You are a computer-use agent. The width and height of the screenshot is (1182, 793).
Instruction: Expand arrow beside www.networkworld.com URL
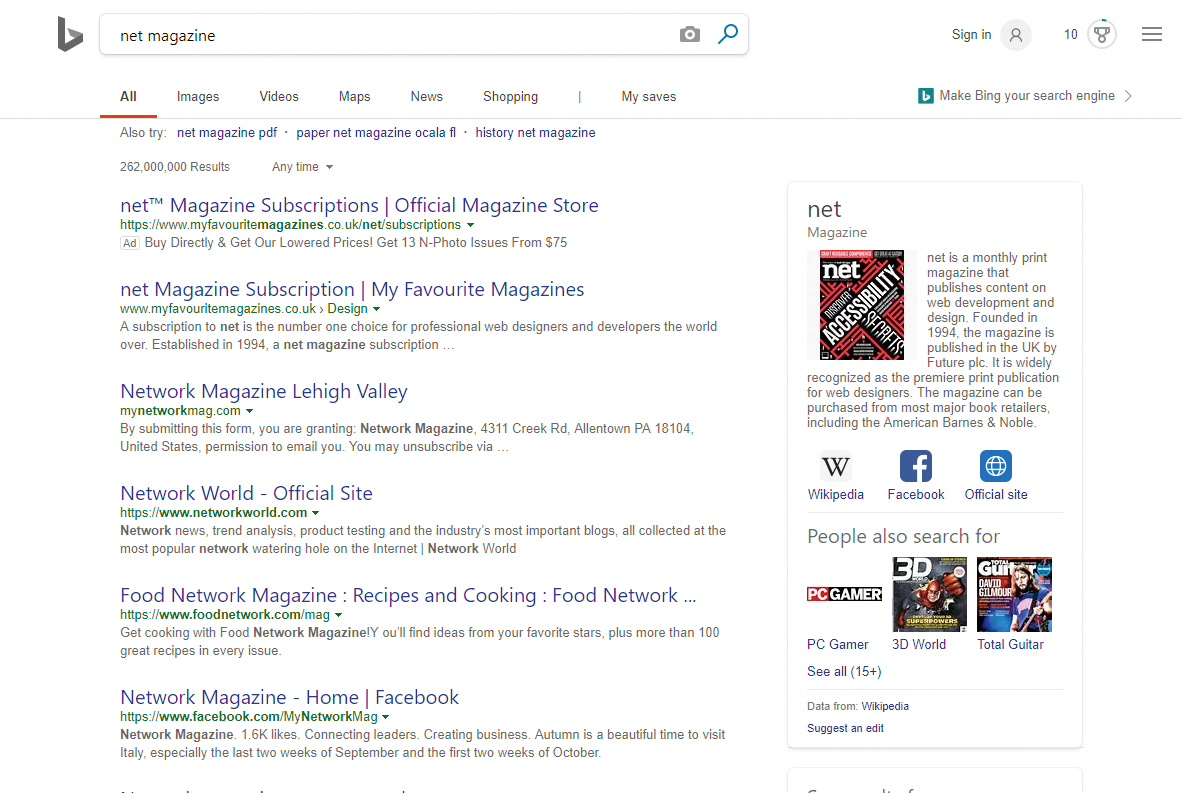(317, 513)
